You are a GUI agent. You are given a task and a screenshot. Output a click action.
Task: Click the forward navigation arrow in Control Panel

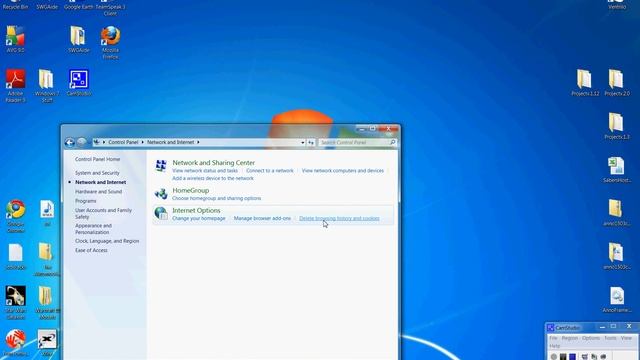(82, 142)
